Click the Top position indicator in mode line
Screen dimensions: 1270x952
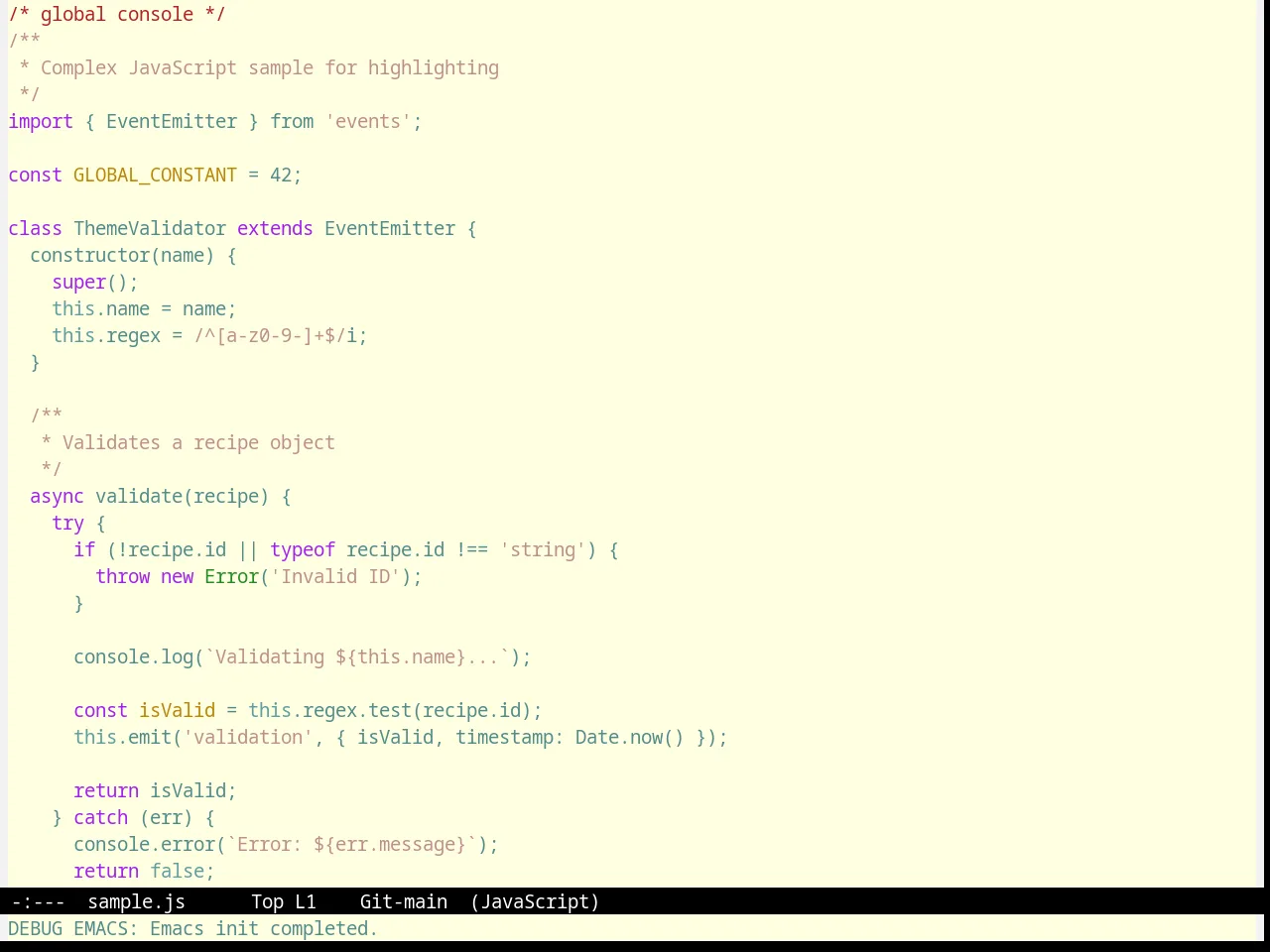point(267,901)
